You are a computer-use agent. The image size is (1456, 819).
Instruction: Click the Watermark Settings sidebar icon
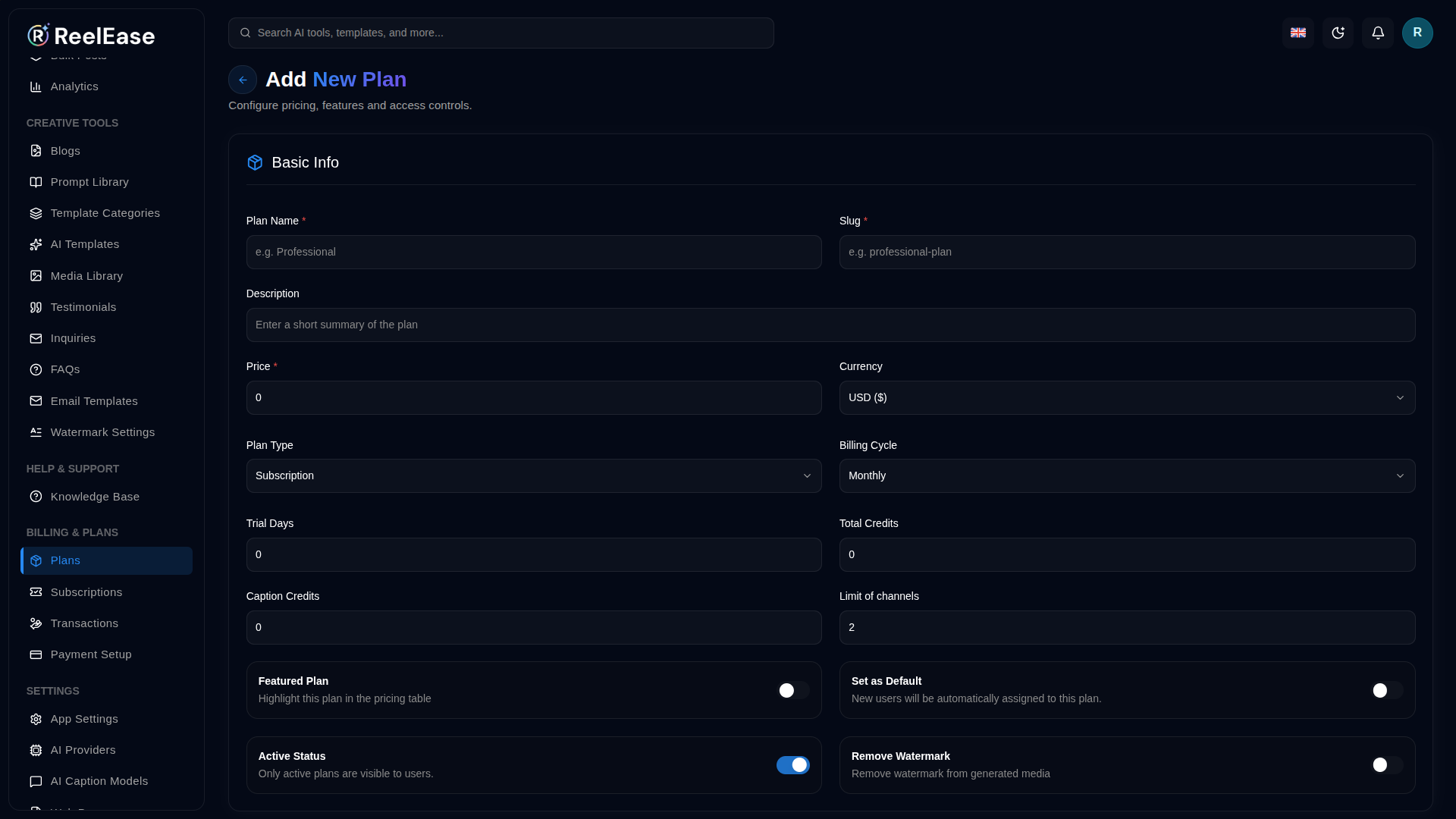point(36,432)
